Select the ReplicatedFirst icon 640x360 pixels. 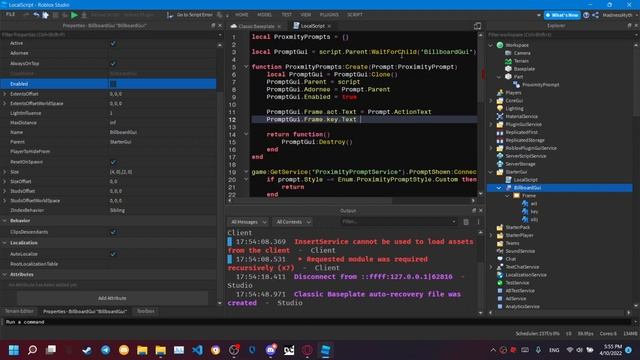pyautogui.click(x=500, y=132)
